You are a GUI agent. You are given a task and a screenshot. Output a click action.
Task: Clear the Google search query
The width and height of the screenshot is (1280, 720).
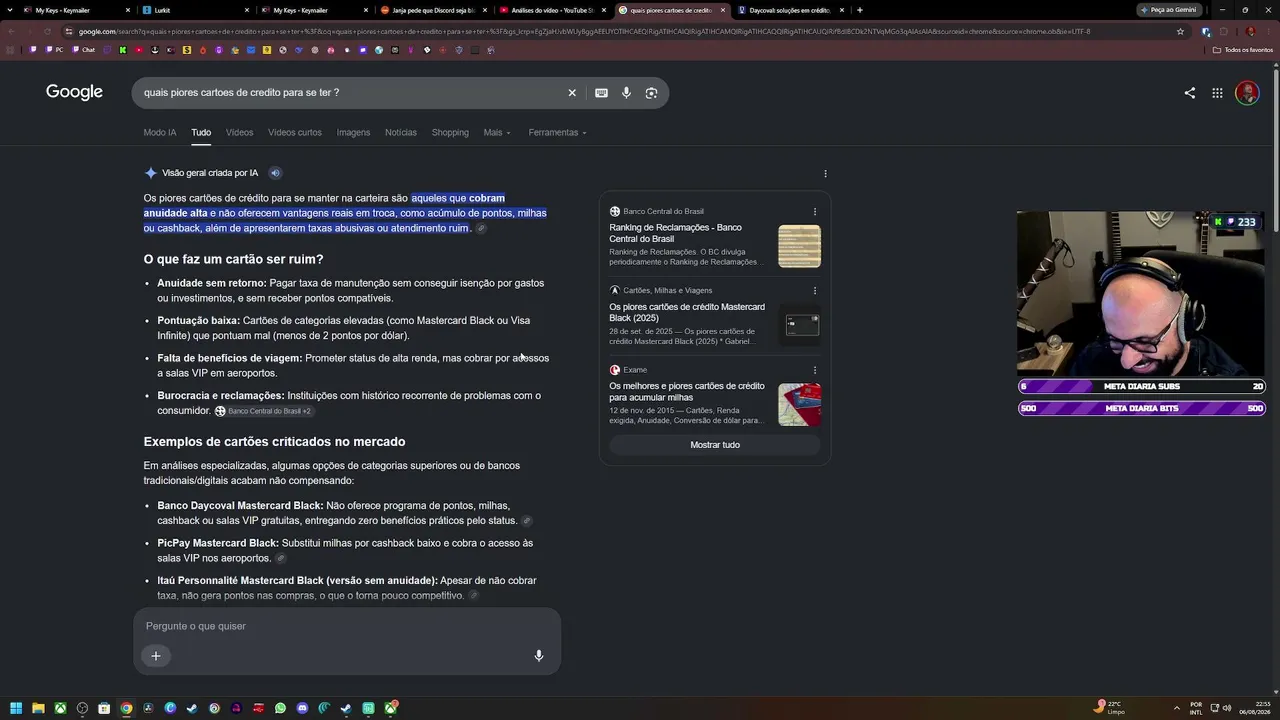coord(572,93)
